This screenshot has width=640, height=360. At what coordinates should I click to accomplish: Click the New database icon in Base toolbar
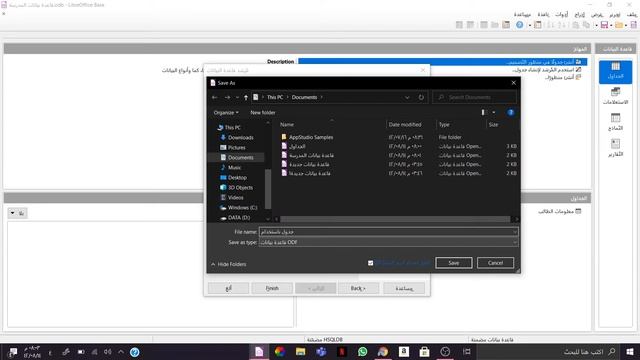633,25
